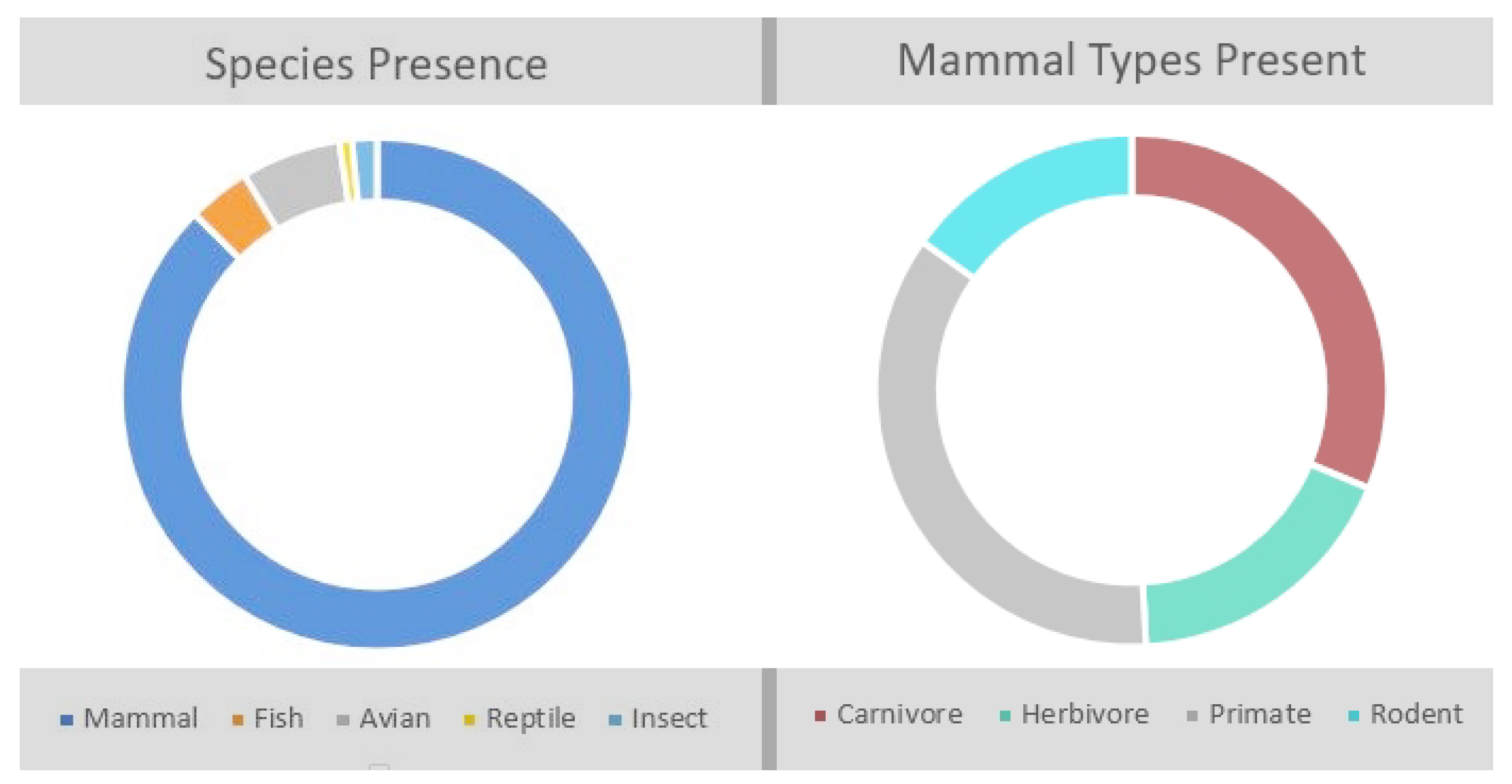Click the Avian legend label
Viewport: 1512px width, 784px height.
coord(395,718)
